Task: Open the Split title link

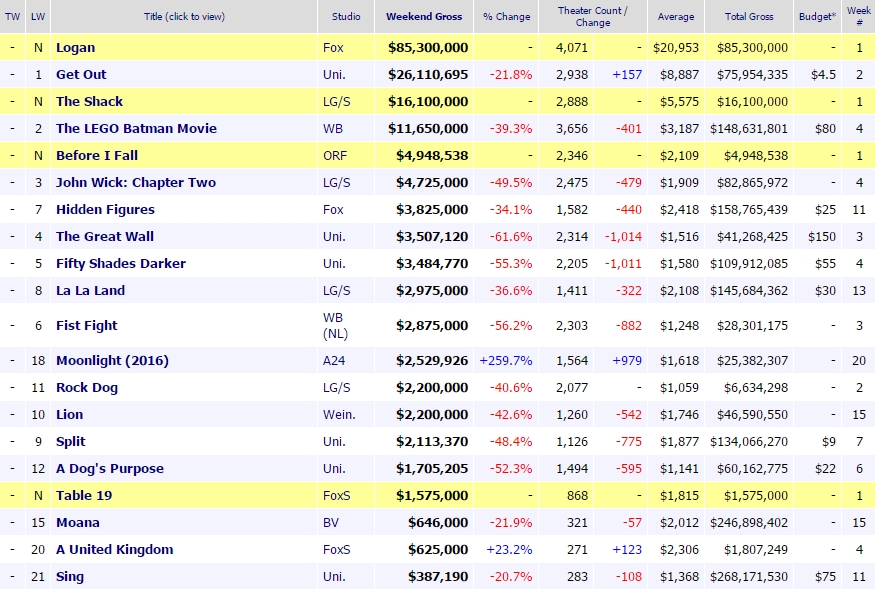Action: 70,442
